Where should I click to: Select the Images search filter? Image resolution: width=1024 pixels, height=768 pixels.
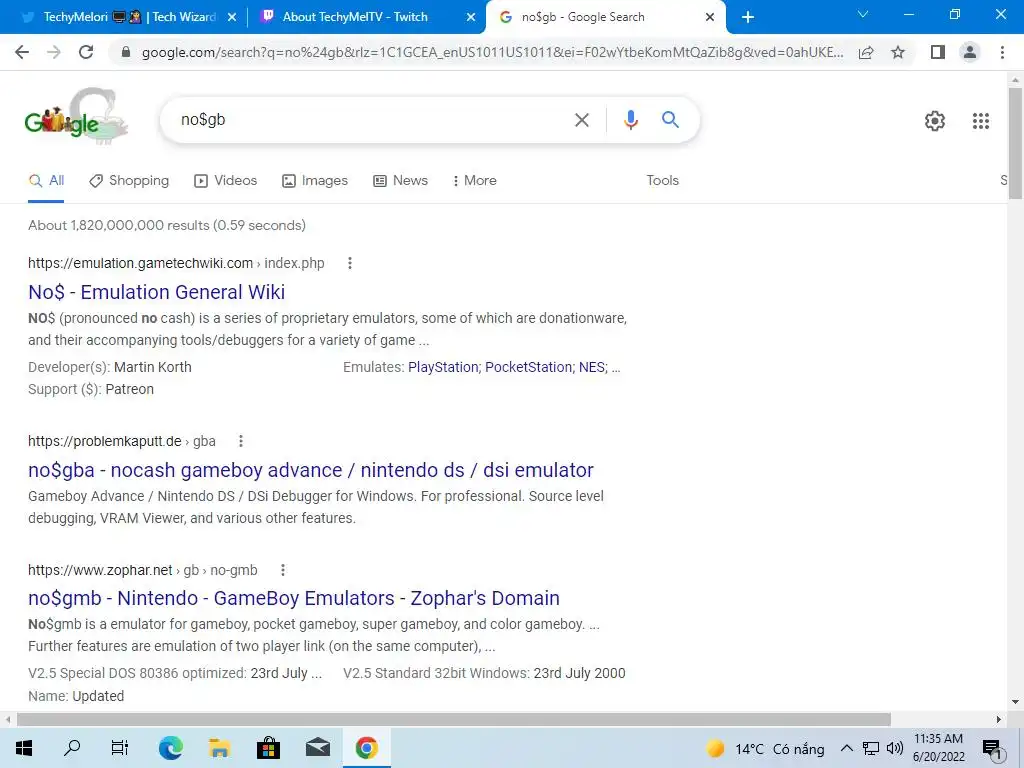(x=315, y=181)
